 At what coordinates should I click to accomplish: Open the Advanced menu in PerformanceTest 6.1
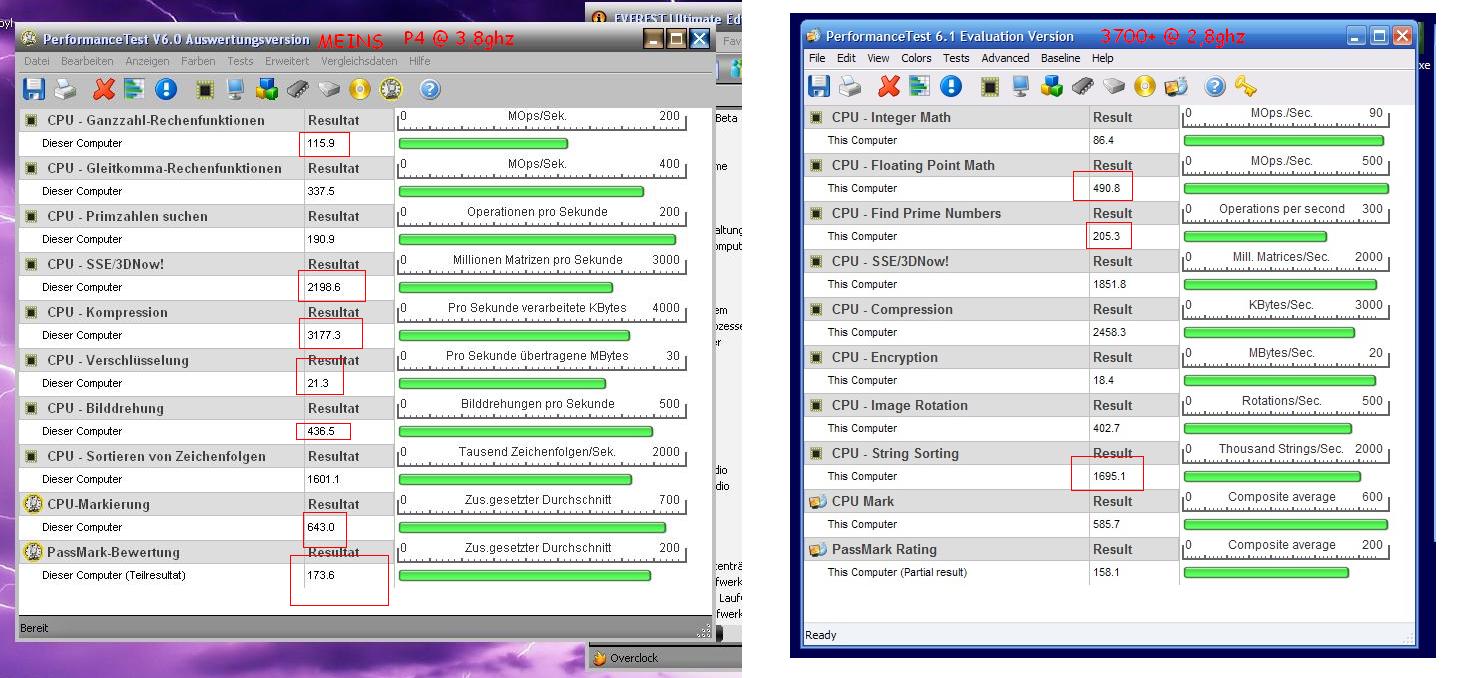point(1005,58)
